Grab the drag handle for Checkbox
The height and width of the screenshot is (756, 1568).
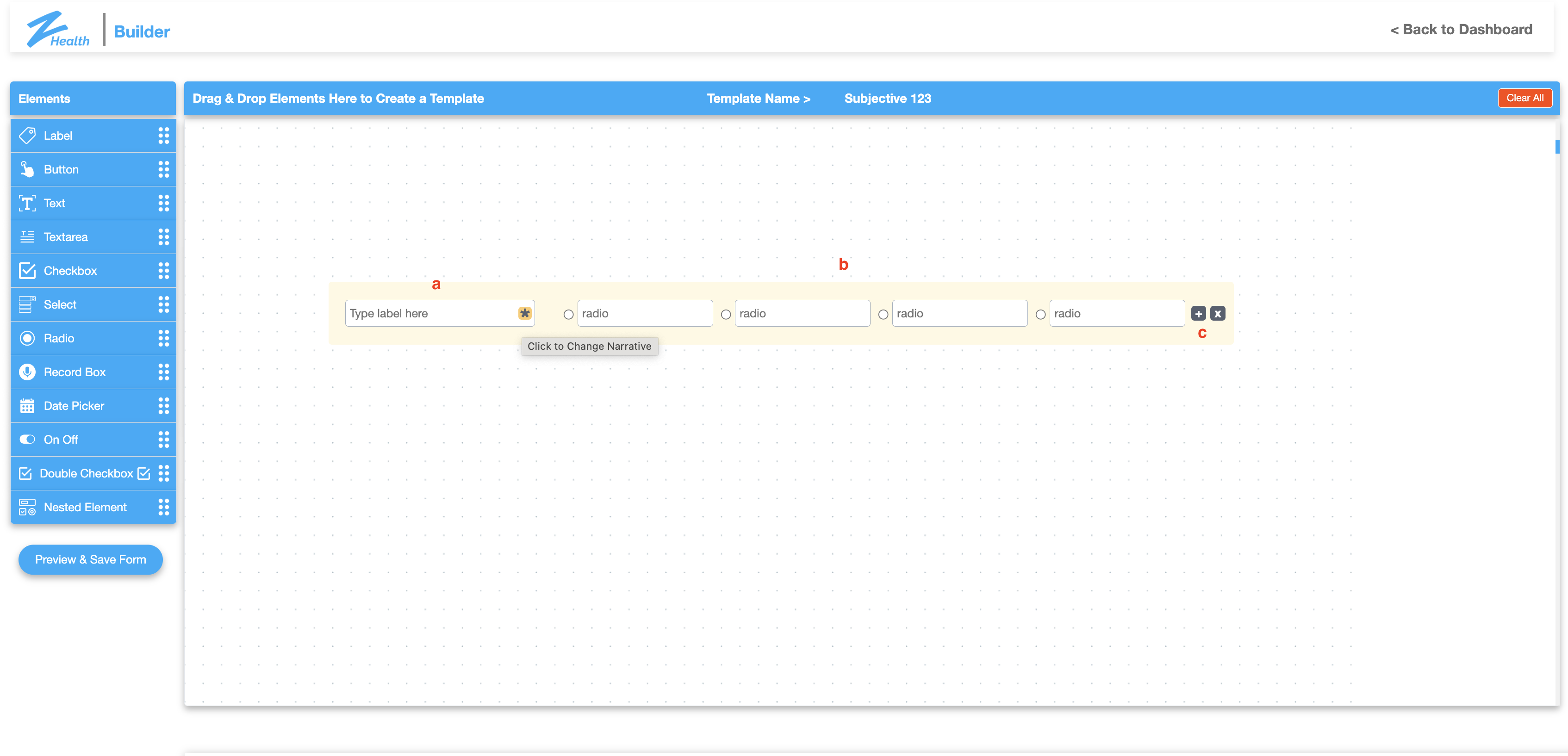pyautogui.click(x=164, y=270)
